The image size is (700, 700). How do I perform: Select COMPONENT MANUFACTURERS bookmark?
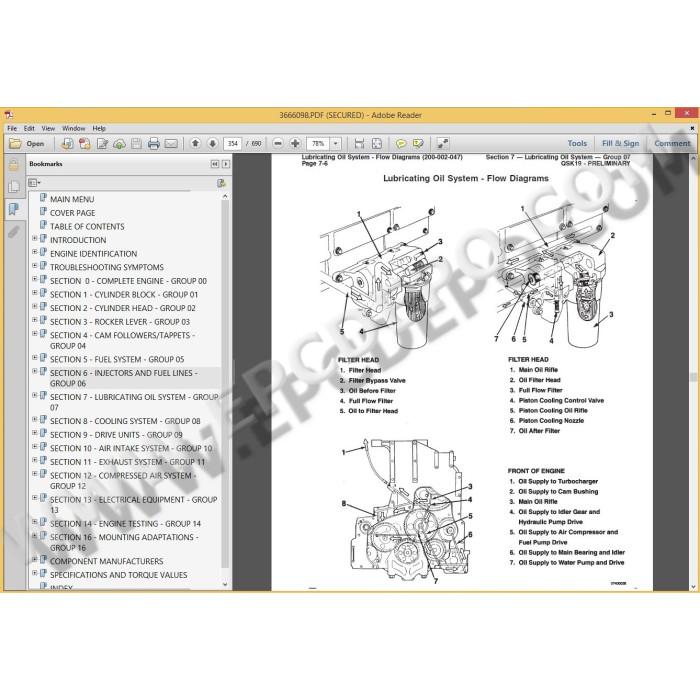pyautogui.click(x=106, y=561)
